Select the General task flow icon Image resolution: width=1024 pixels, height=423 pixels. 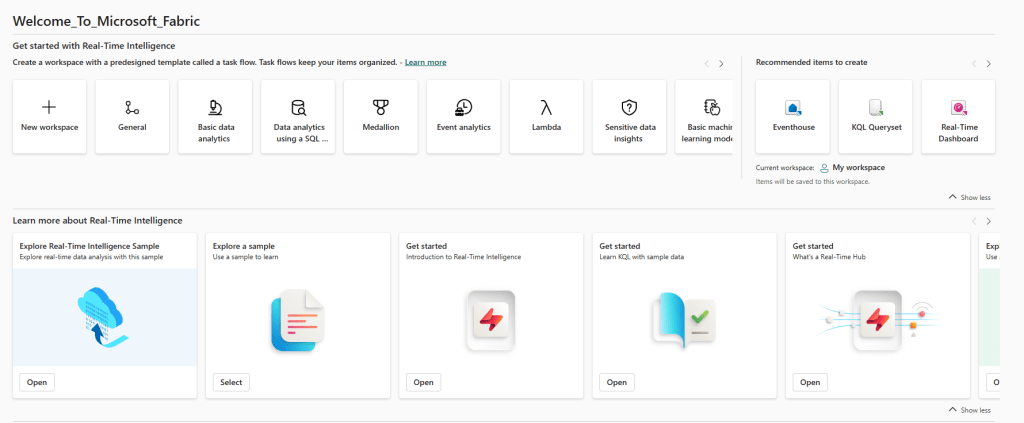coord(132,107)
